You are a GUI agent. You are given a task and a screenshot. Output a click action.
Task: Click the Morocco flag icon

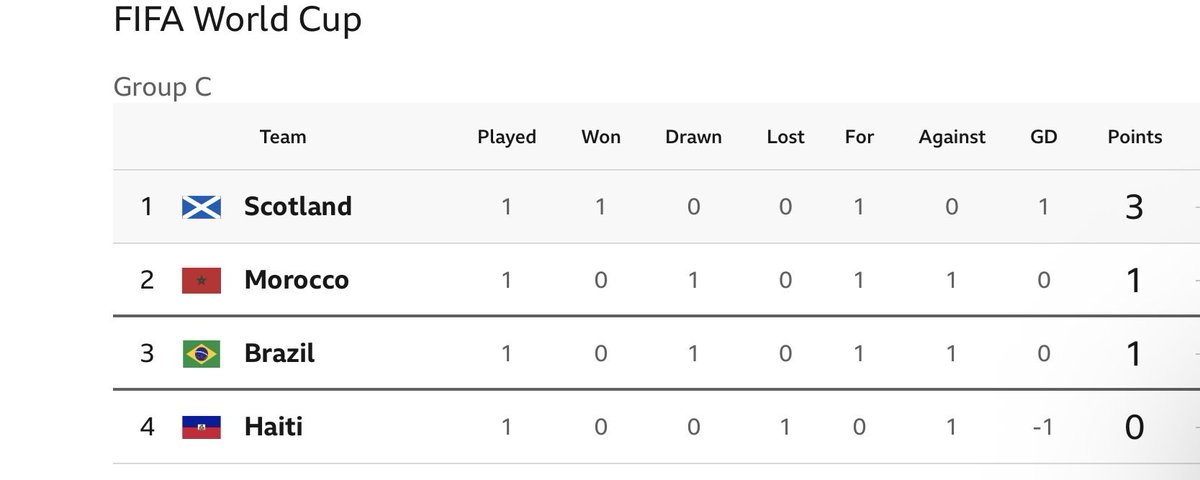coord(201,280)
